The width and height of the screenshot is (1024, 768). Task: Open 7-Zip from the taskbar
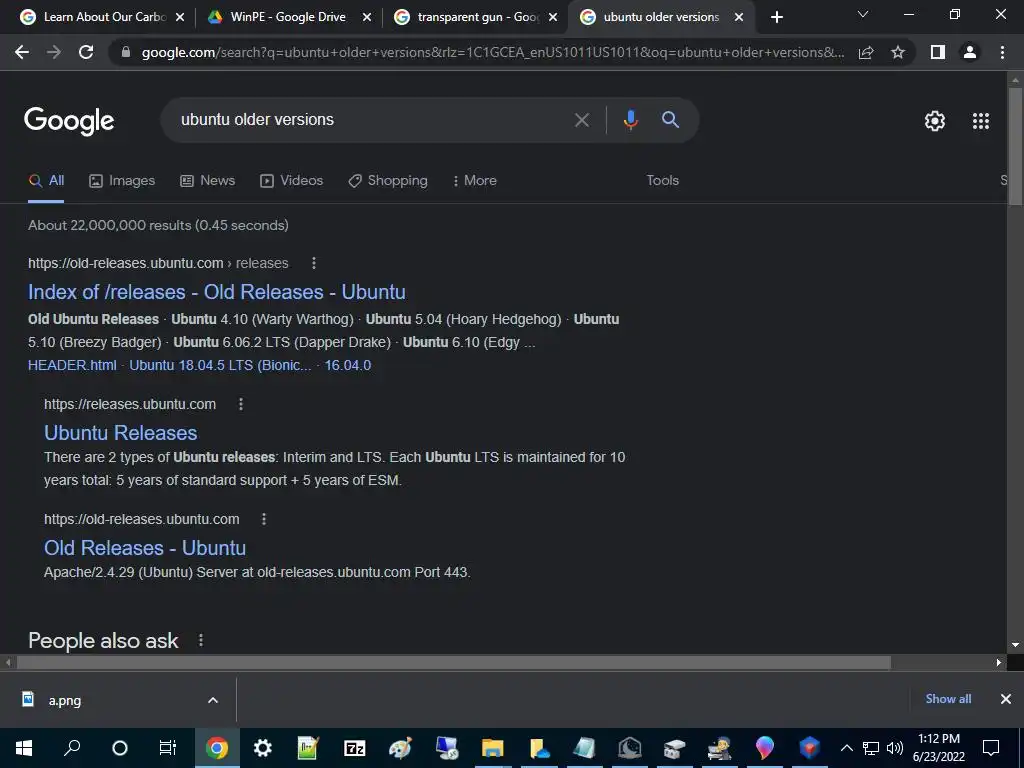click(355, 748)
